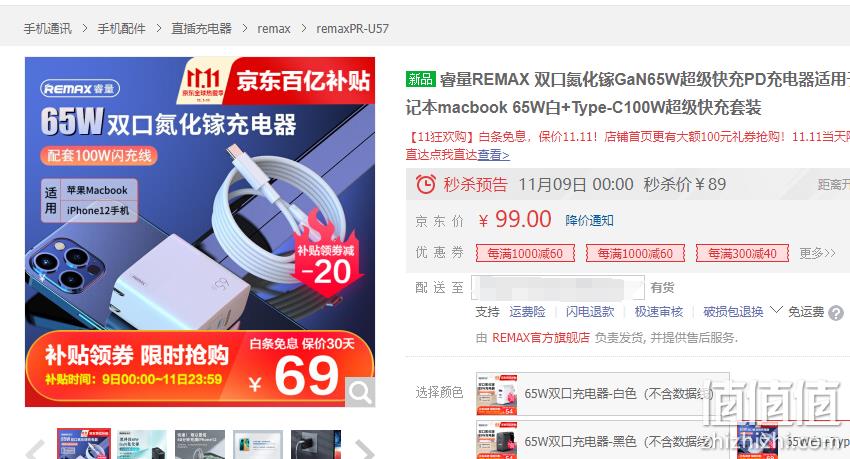
Task: Claim the 每满300减40 coupon
Action: click(x=742, y=253)
